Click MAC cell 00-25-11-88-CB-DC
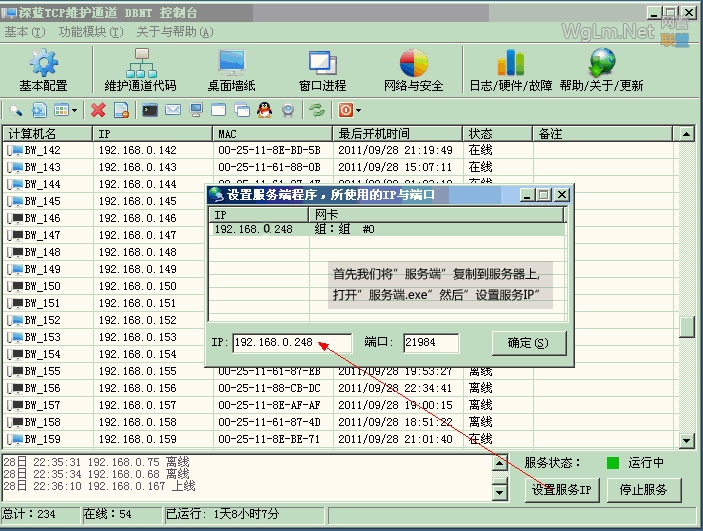This screenshot has width=703, height=531. pyautogui.click(x=269, y=388)
